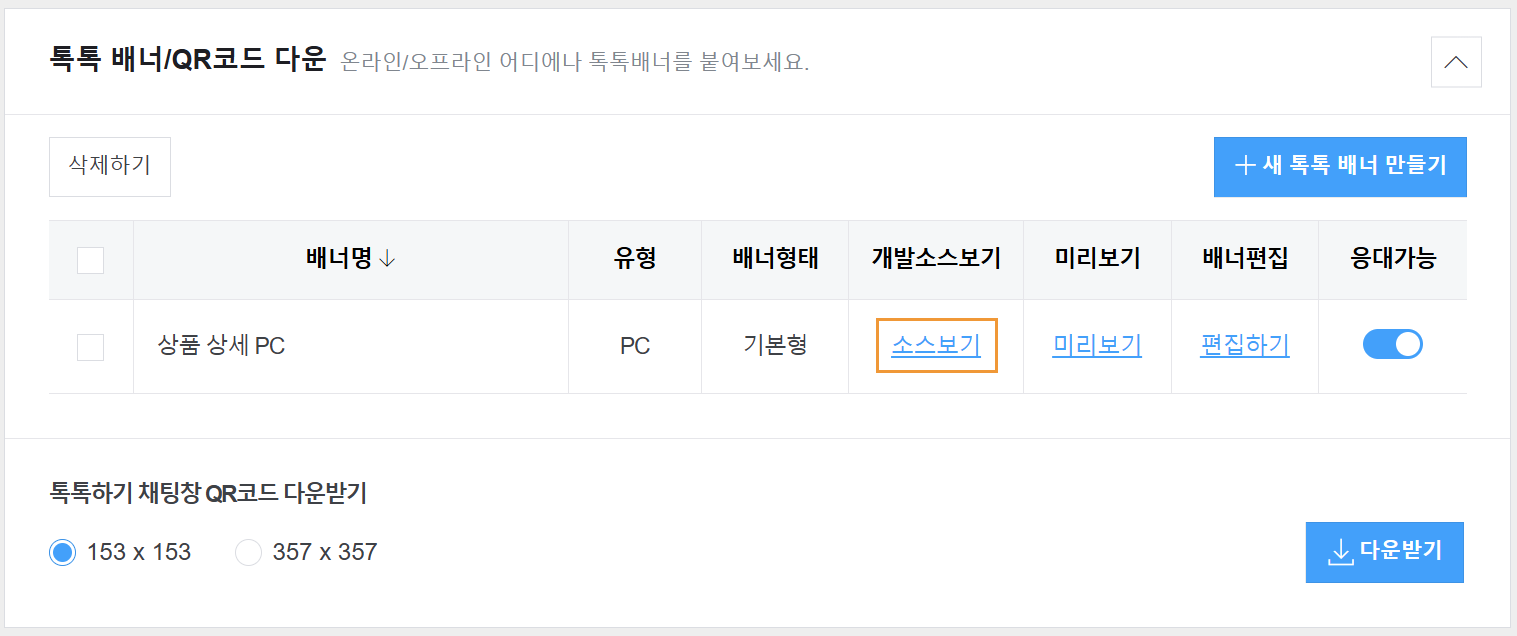Viewport: 1517px width, 636px height.
Task: Collapse the 톡톡 배너/QR코드 다운 section chevron
Action: (x=1456, y=62)
